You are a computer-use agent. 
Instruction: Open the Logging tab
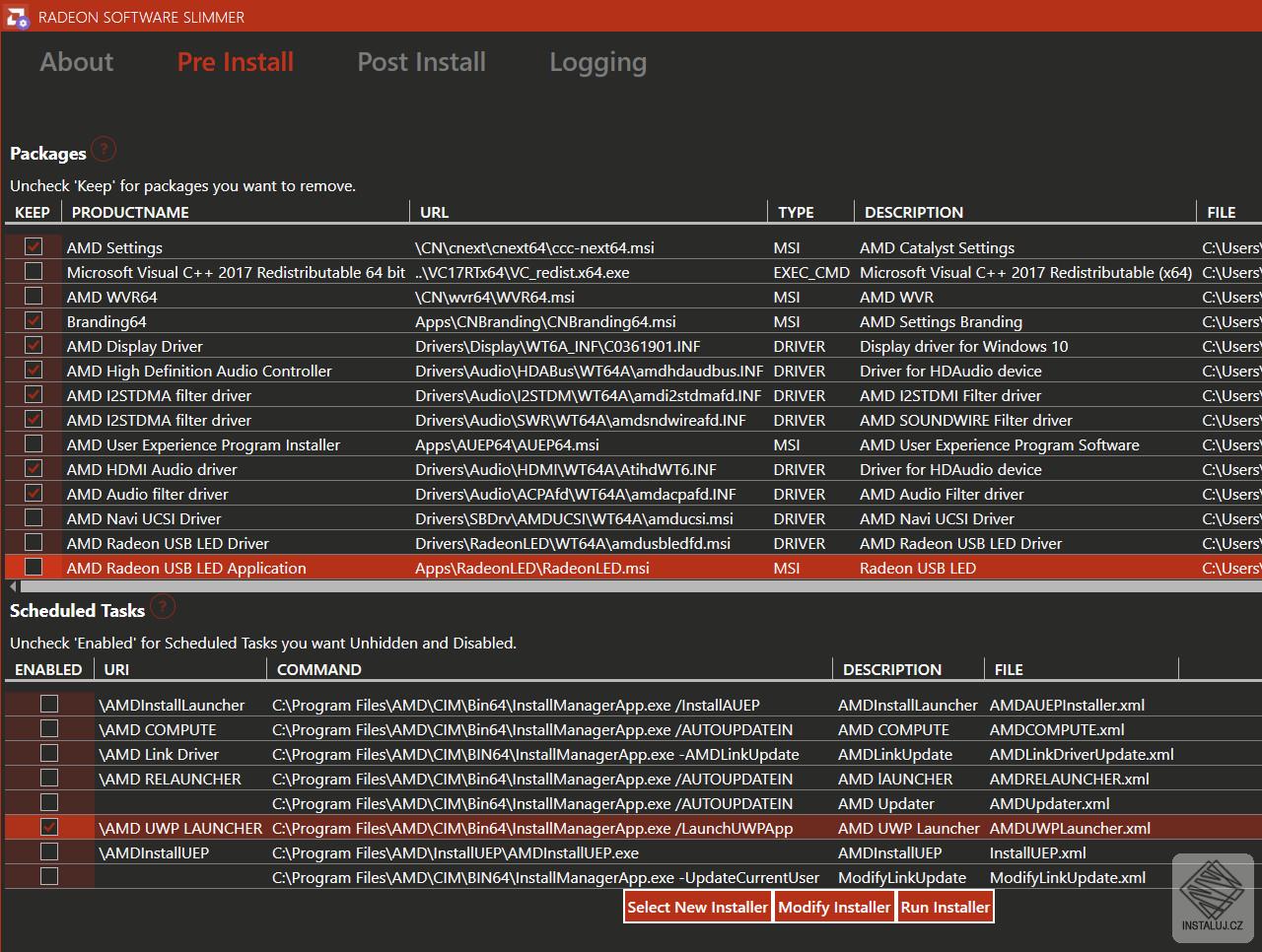597,62
